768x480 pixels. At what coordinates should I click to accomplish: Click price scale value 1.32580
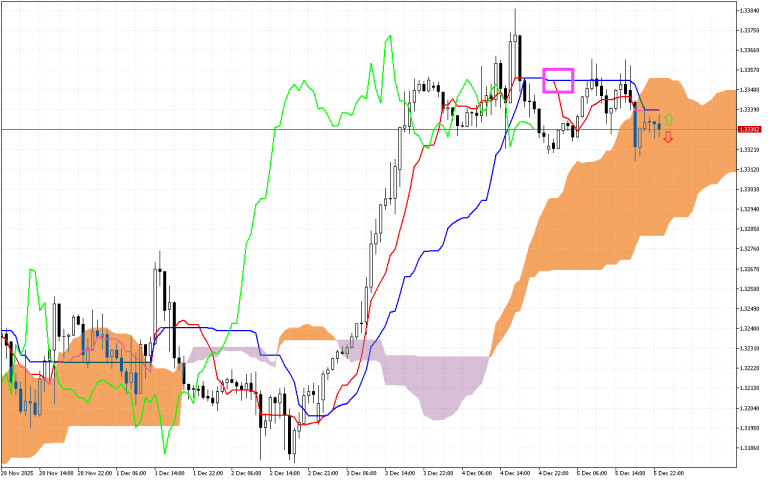[749, 288]
